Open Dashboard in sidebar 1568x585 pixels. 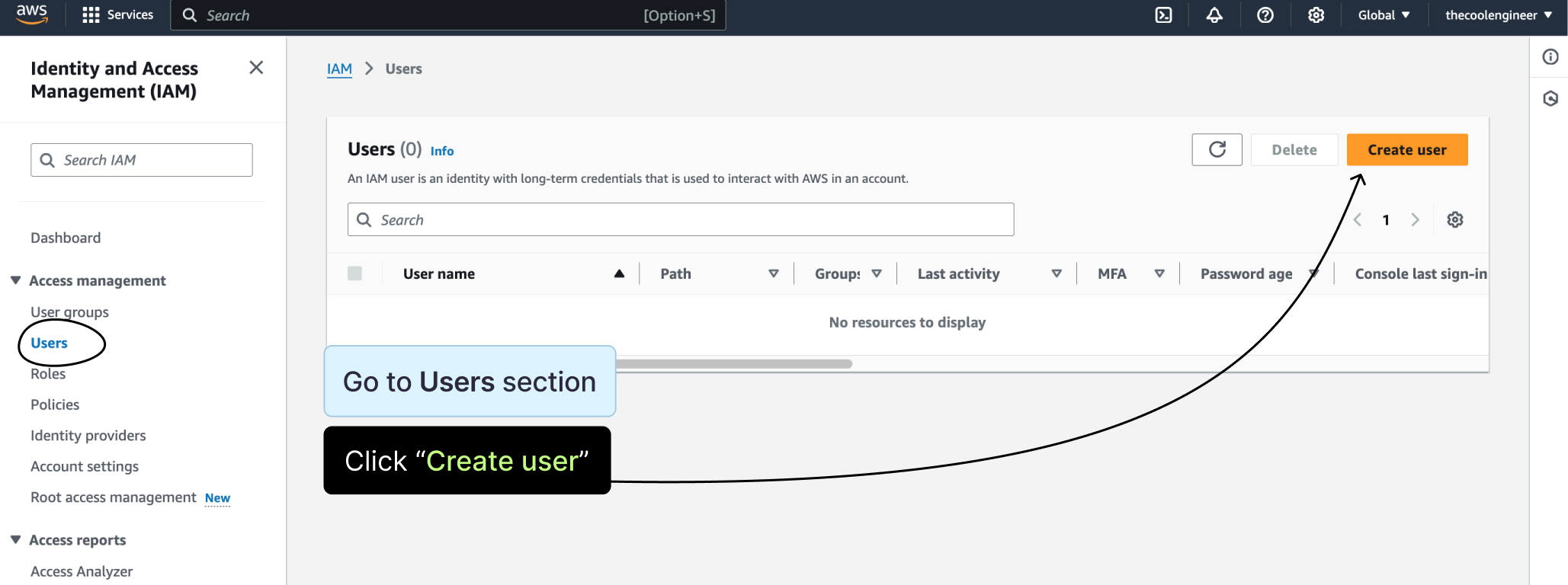66,238
